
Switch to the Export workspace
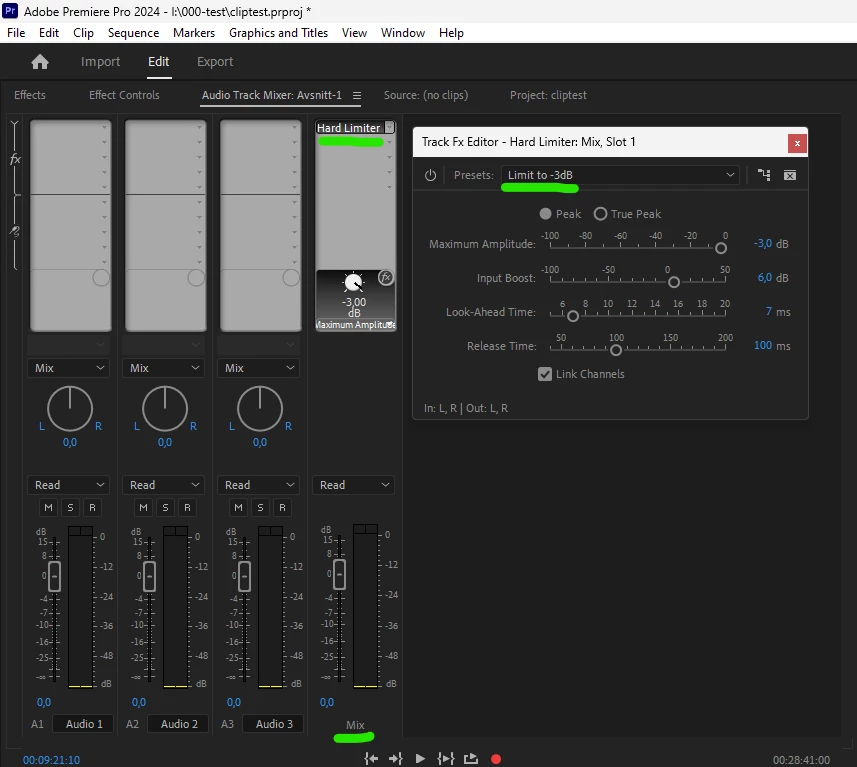pyautogui.click(x=215, y=62)
